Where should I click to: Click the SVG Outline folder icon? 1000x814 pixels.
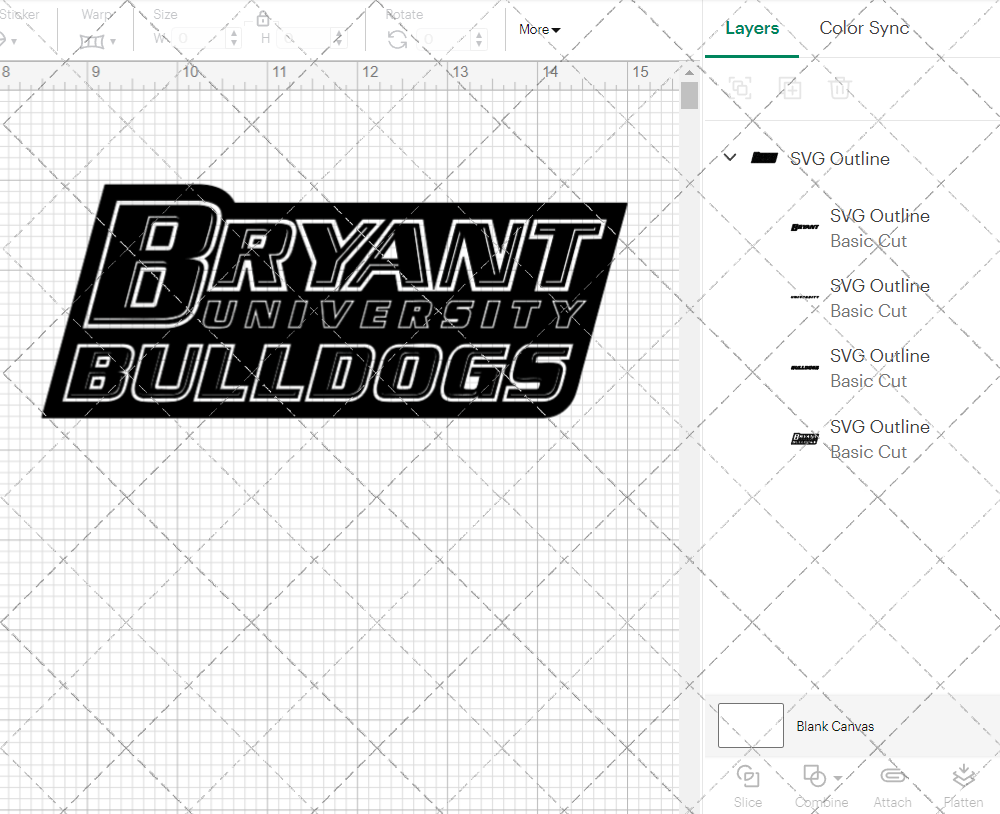tap(764, 158)
